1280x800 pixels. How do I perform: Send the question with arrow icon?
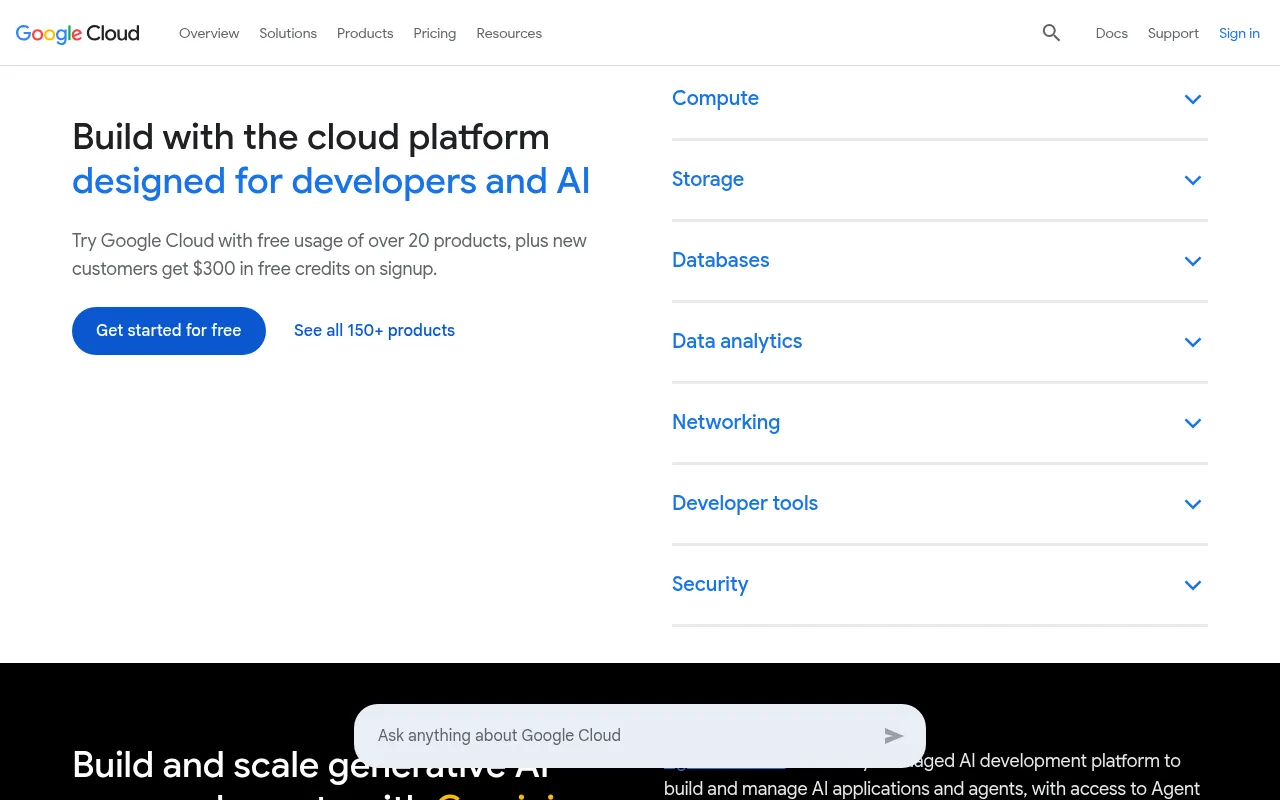coord(894,736)
